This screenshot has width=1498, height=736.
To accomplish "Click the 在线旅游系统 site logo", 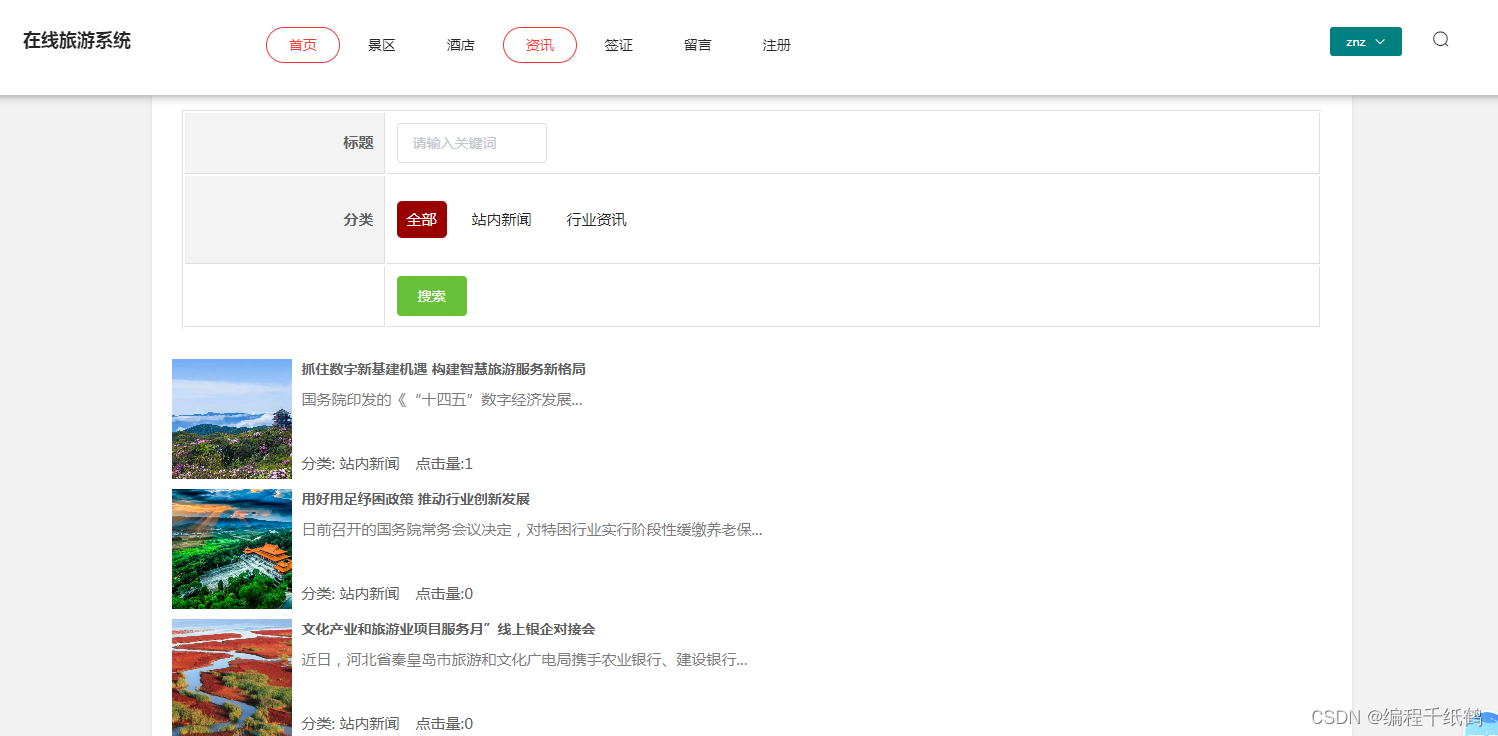I will point(76,40).
